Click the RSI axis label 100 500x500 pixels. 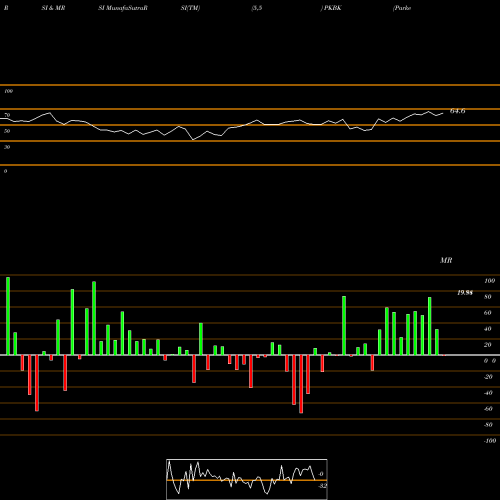pyautogui.click(x=8, y=91)
